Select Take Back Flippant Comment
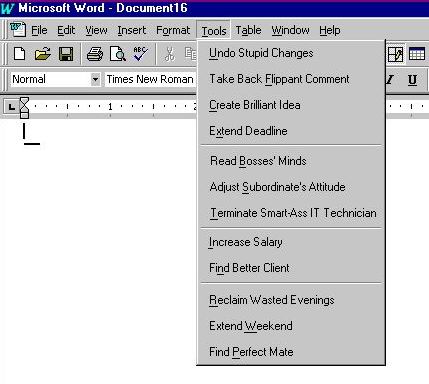Image resolution: width=429 pixels, height=384 pixels. tap(291, 79)
